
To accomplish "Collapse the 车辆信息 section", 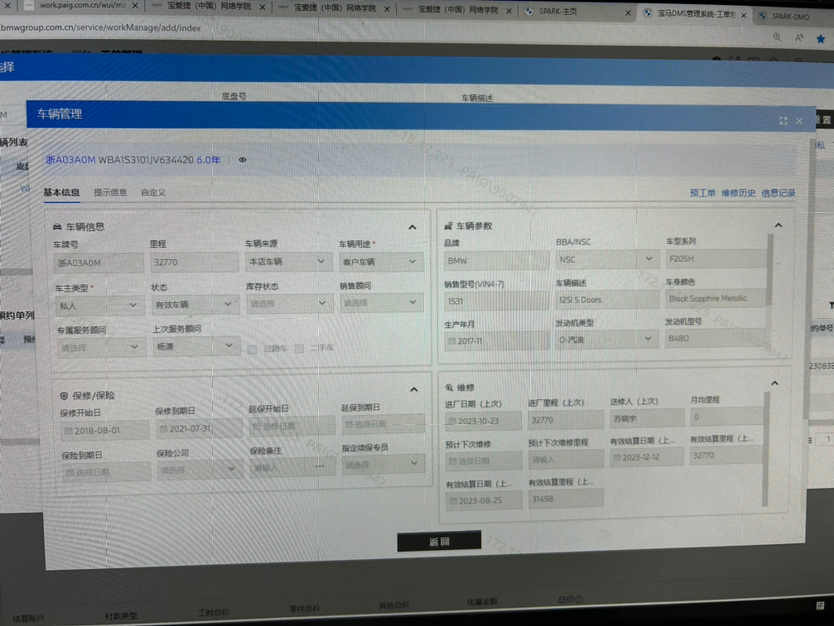I will (412, 227).
